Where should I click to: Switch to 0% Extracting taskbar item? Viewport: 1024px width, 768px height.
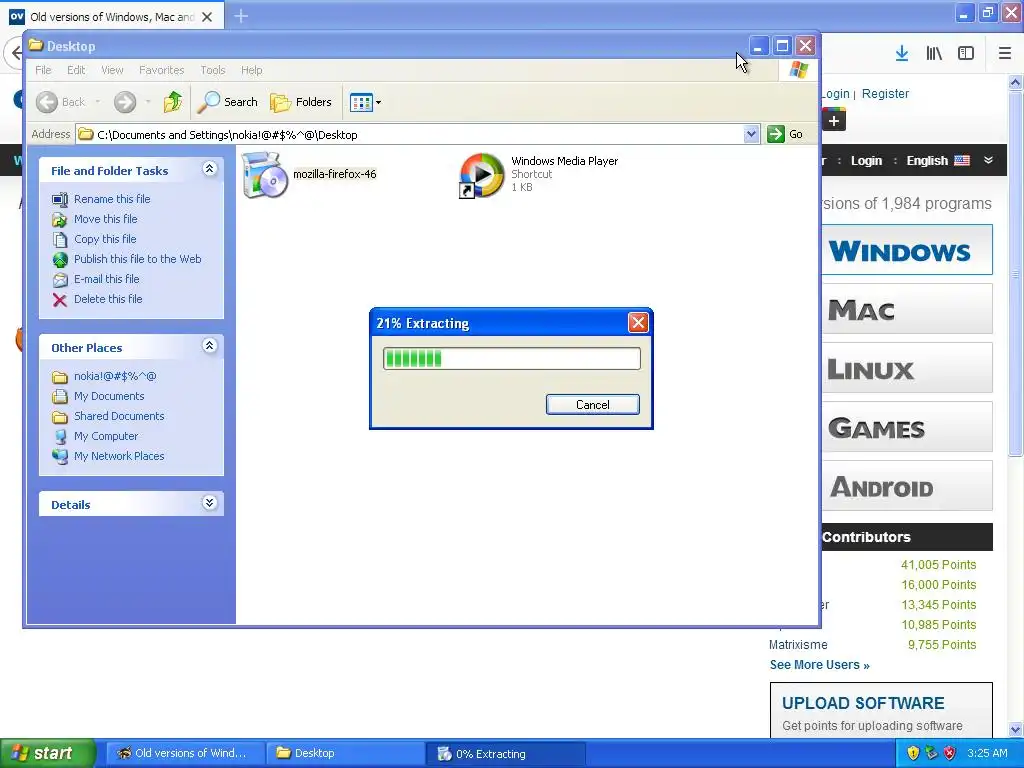click(x=505, y=753)
